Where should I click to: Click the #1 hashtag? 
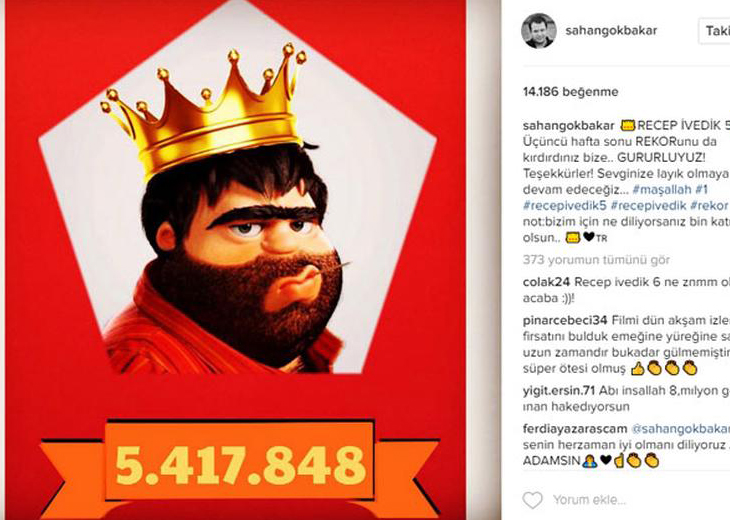click(702, 189)
